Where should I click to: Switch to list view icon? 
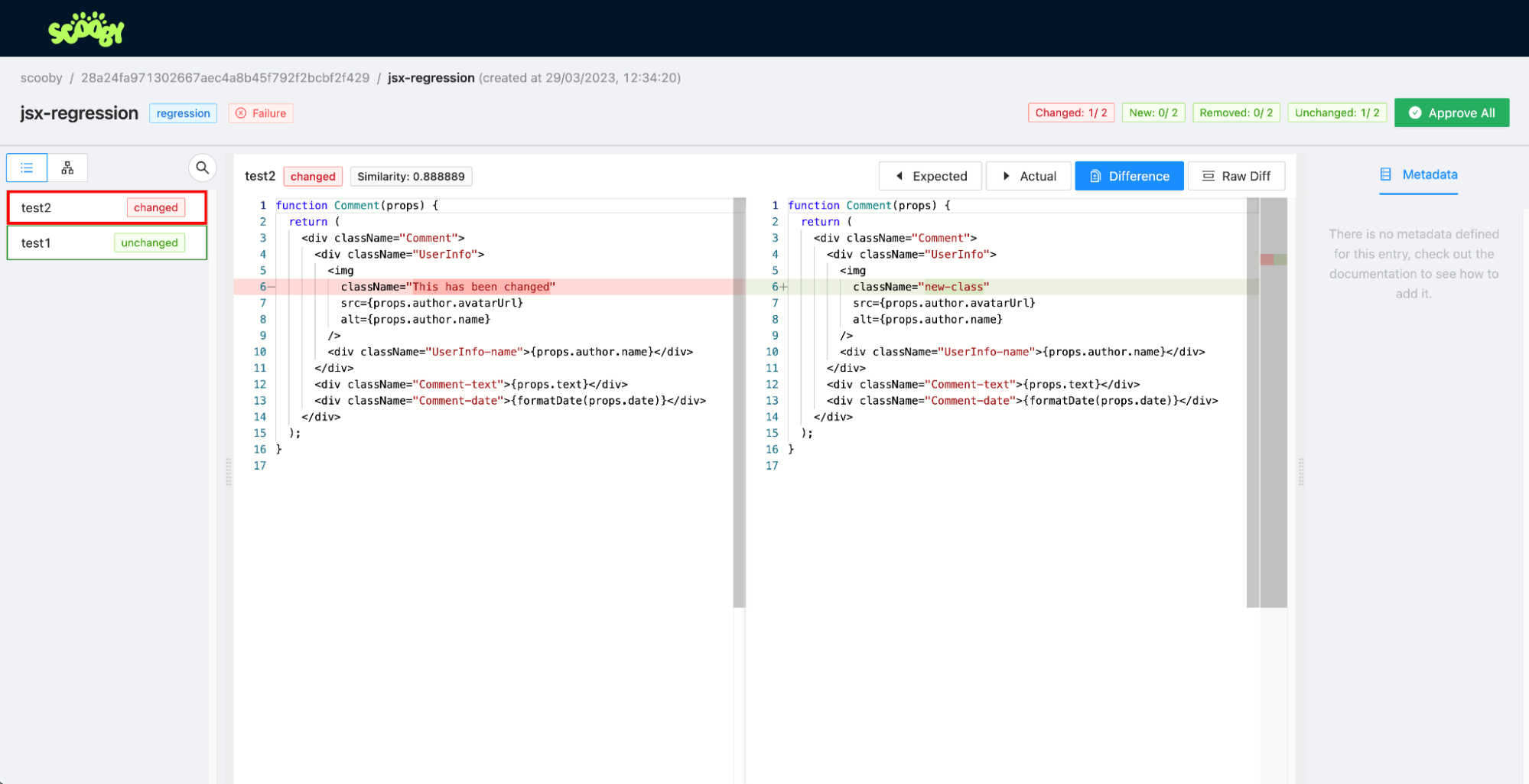point(27,168)
